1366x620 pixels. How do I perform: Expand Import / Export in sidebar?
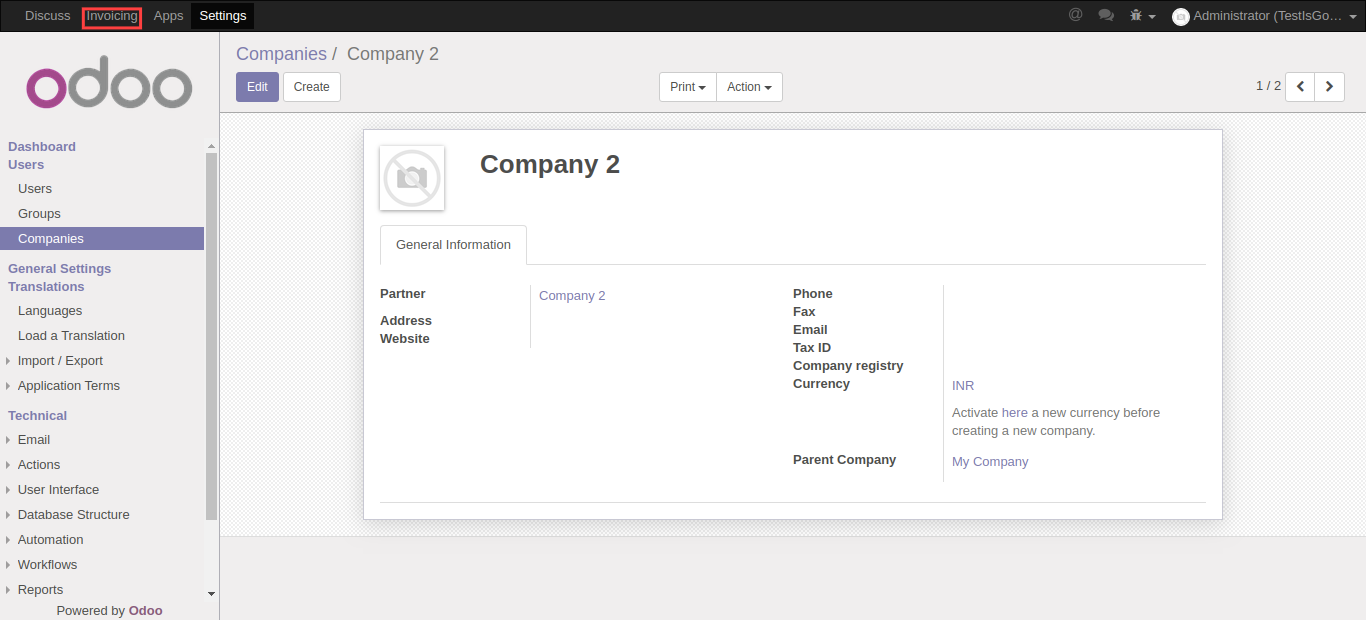click(60, 361)
